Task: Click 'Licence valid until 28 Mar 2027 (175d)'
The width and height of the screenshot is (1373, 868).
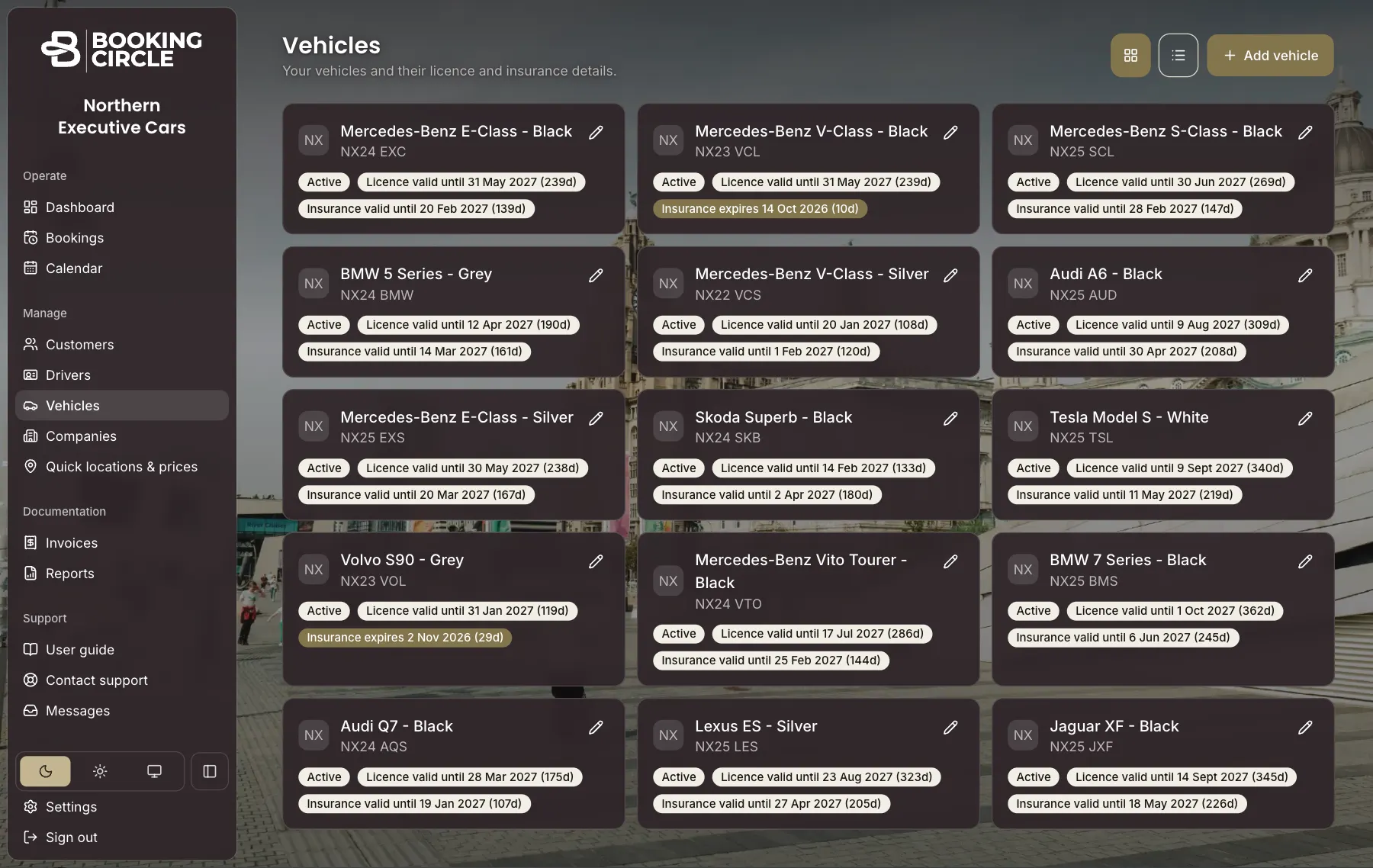Action: 470,777
